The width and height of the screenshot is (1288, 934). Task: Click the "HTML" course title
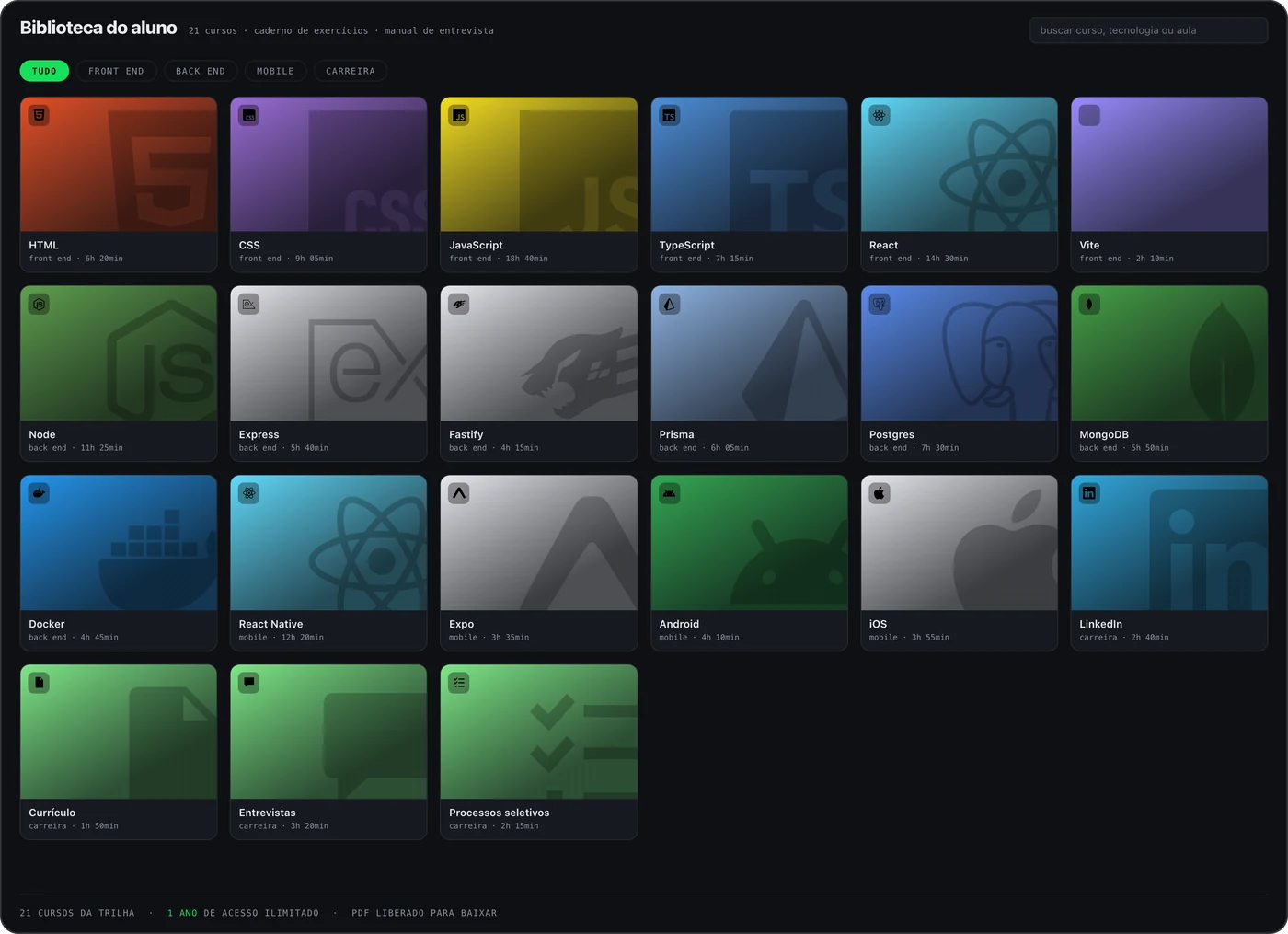[43, 246]
